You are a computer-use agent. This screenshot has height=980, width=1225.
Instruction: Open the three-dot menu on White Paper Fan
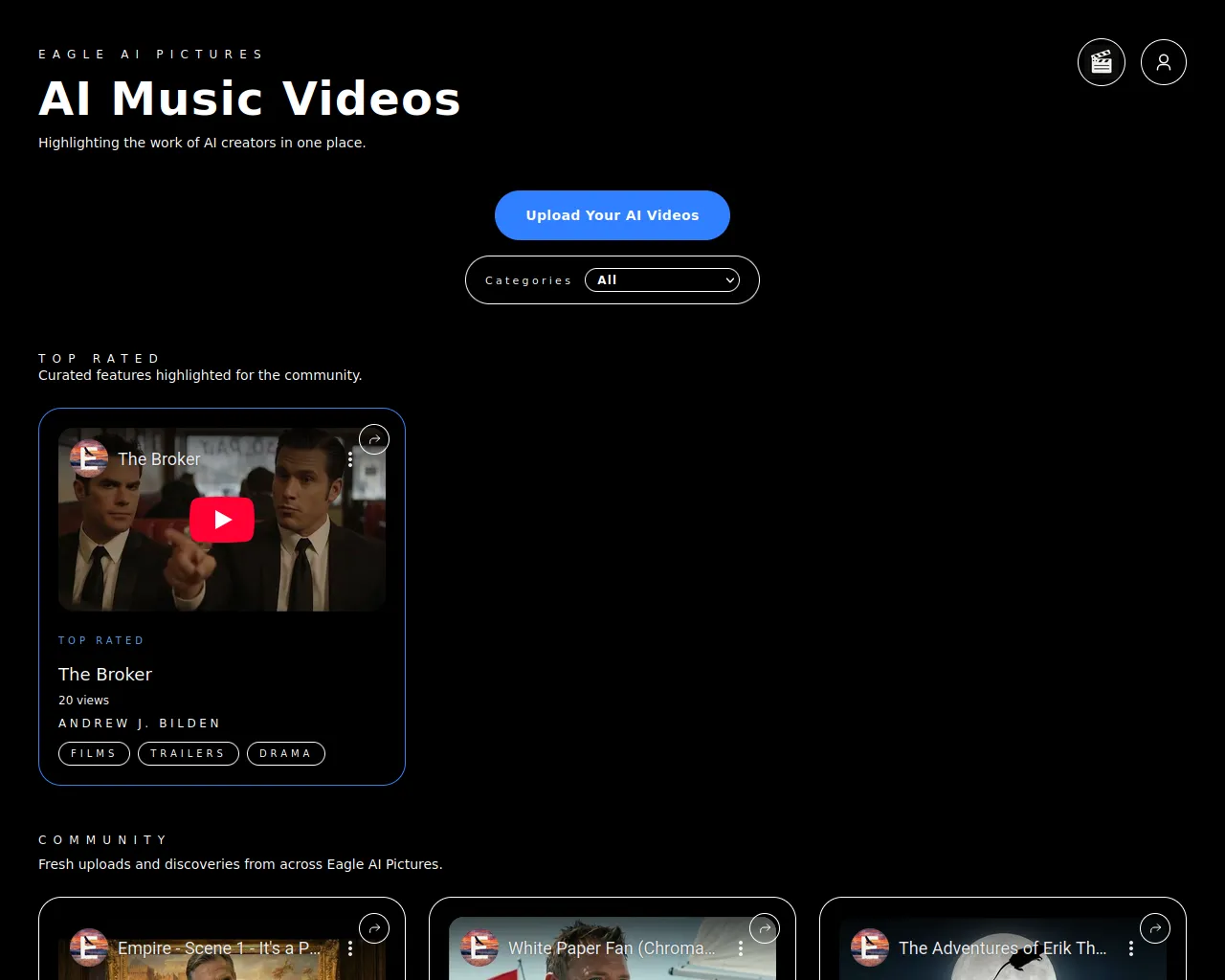[741, 947]
